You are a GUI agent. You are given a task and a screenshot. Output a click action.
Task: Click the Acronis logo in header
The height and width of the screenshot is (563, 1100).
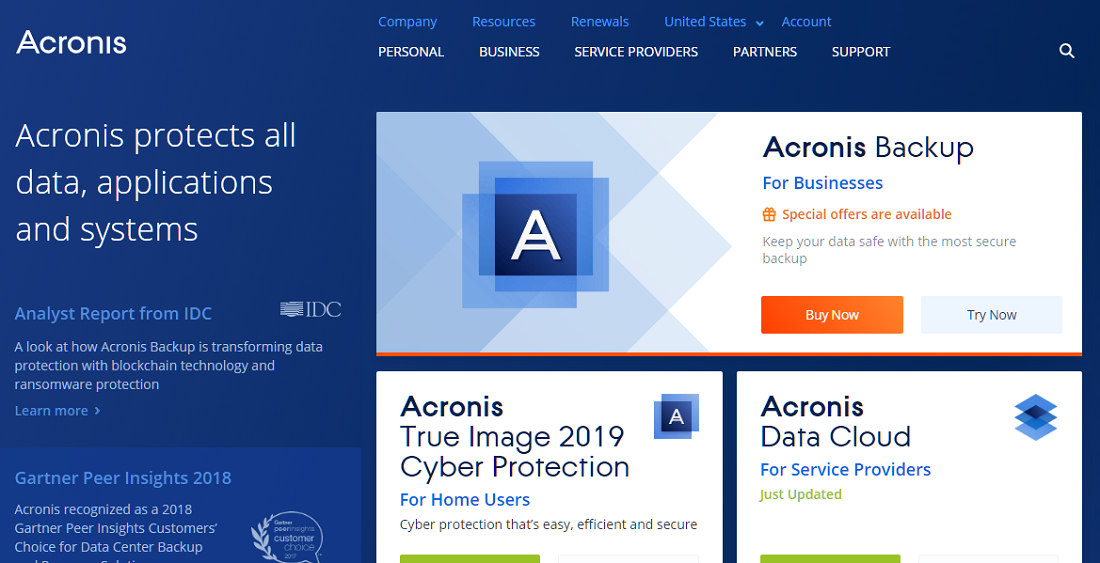tap(71, 42)
